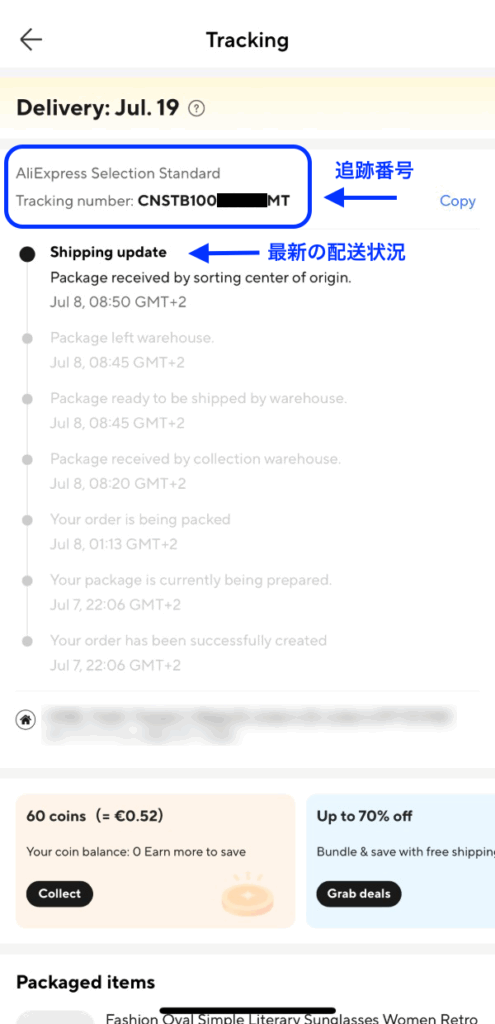Collect the 60 coins
The image size is (495, 1024).
pos(59,893)
